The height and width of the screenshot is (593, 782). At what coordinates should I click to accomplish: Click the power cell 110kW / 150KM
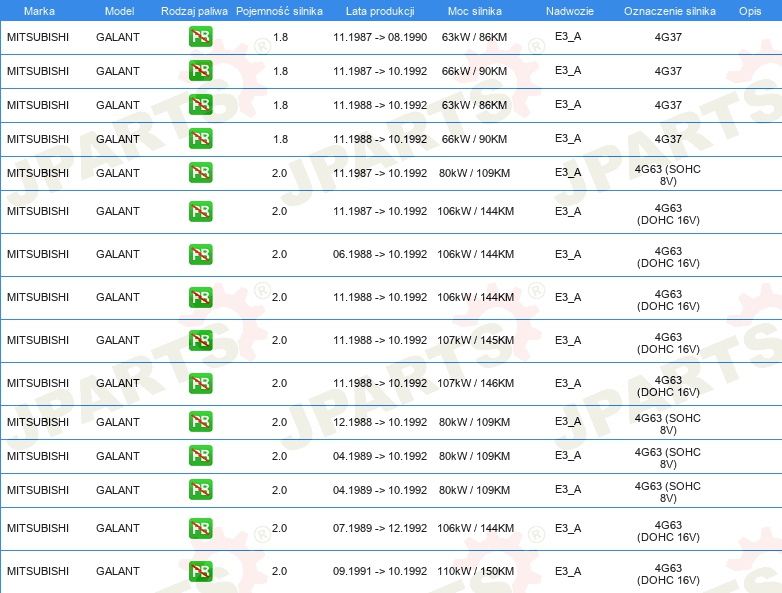tap(475, 571)
